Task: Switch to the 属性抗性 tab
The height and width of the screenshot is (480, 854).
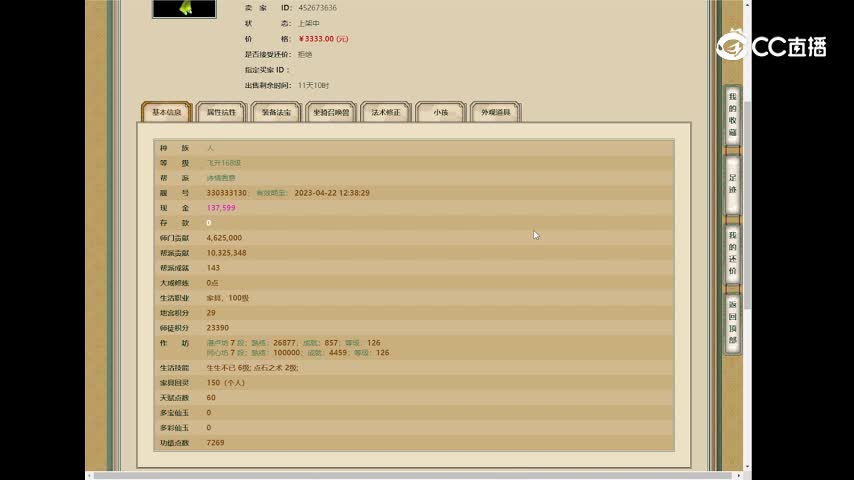Action: [x=221, y=113]
